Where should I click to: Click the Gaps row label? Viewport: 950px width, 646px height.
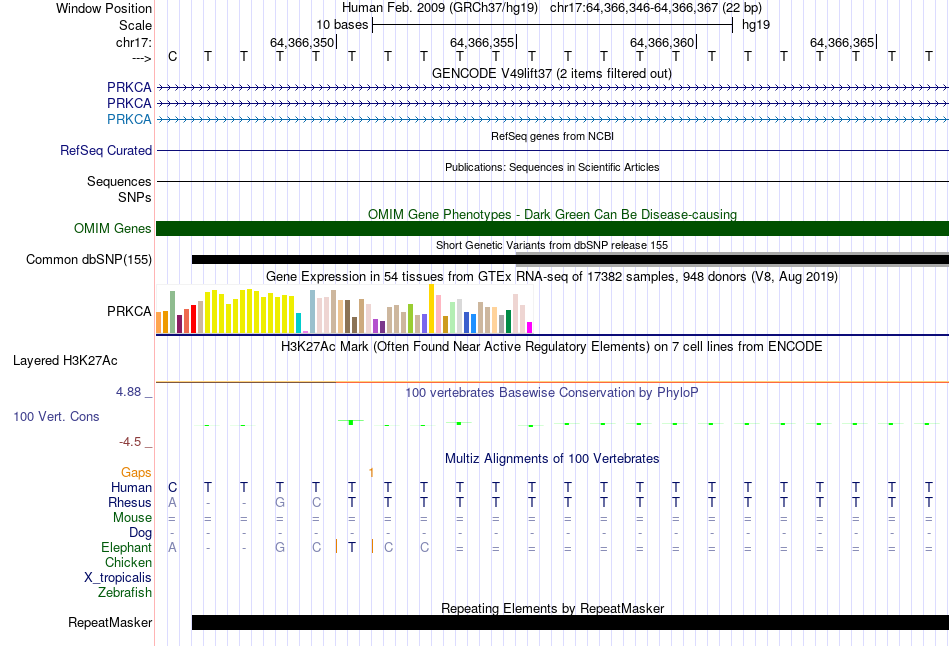136,472
